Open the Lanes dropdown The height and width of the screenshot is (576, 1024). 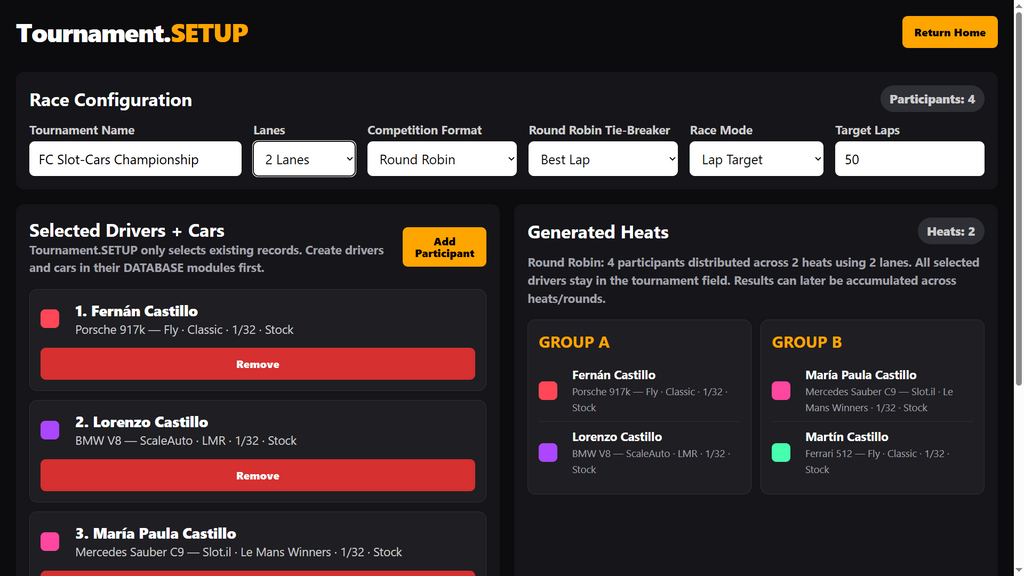(x=304, y=159)
